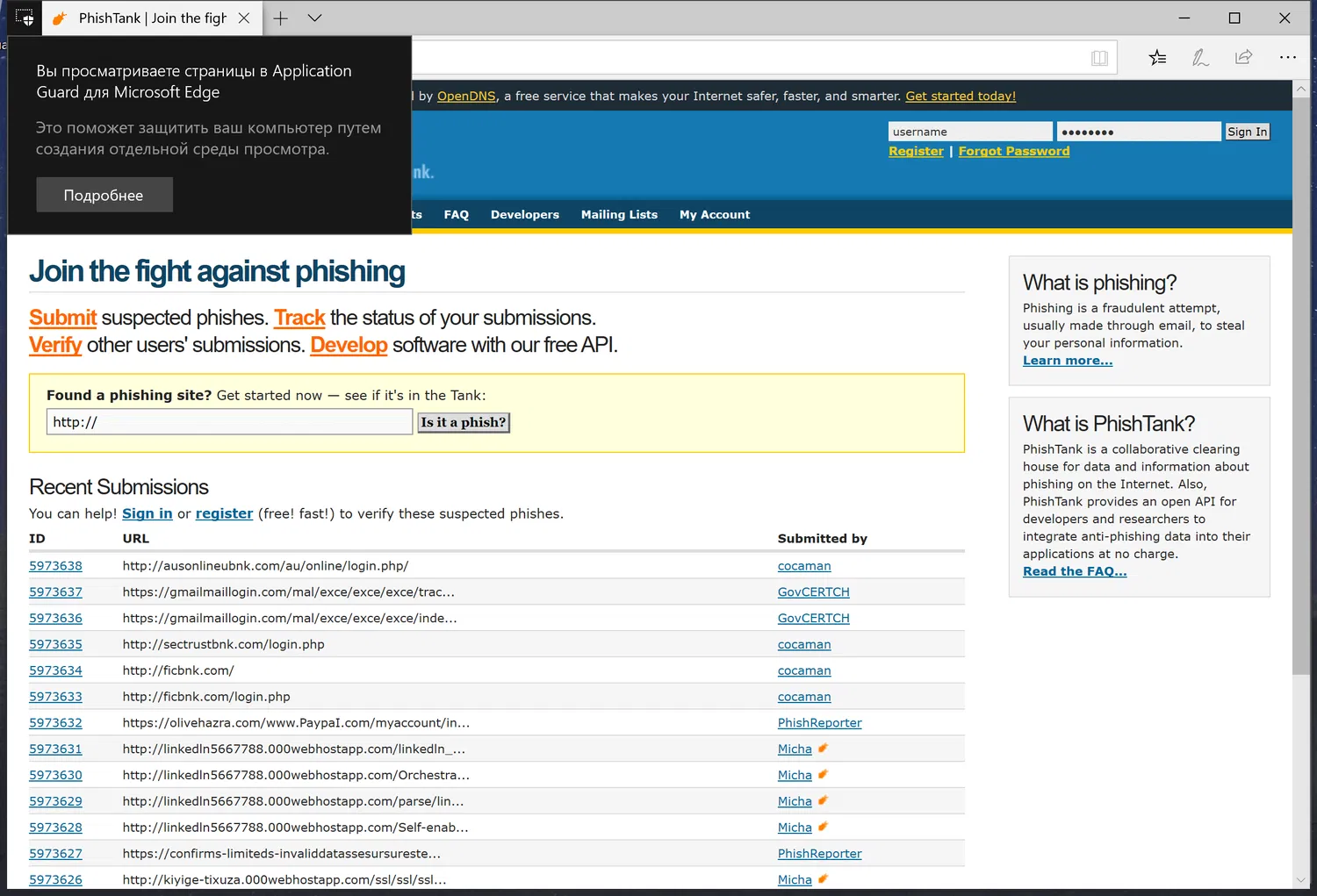Image resolution: width=1317 pixels, height=896 pixels.
Task: Click the lowercase "register" link under Recent Submissions
Action: (x=224, y=513)
